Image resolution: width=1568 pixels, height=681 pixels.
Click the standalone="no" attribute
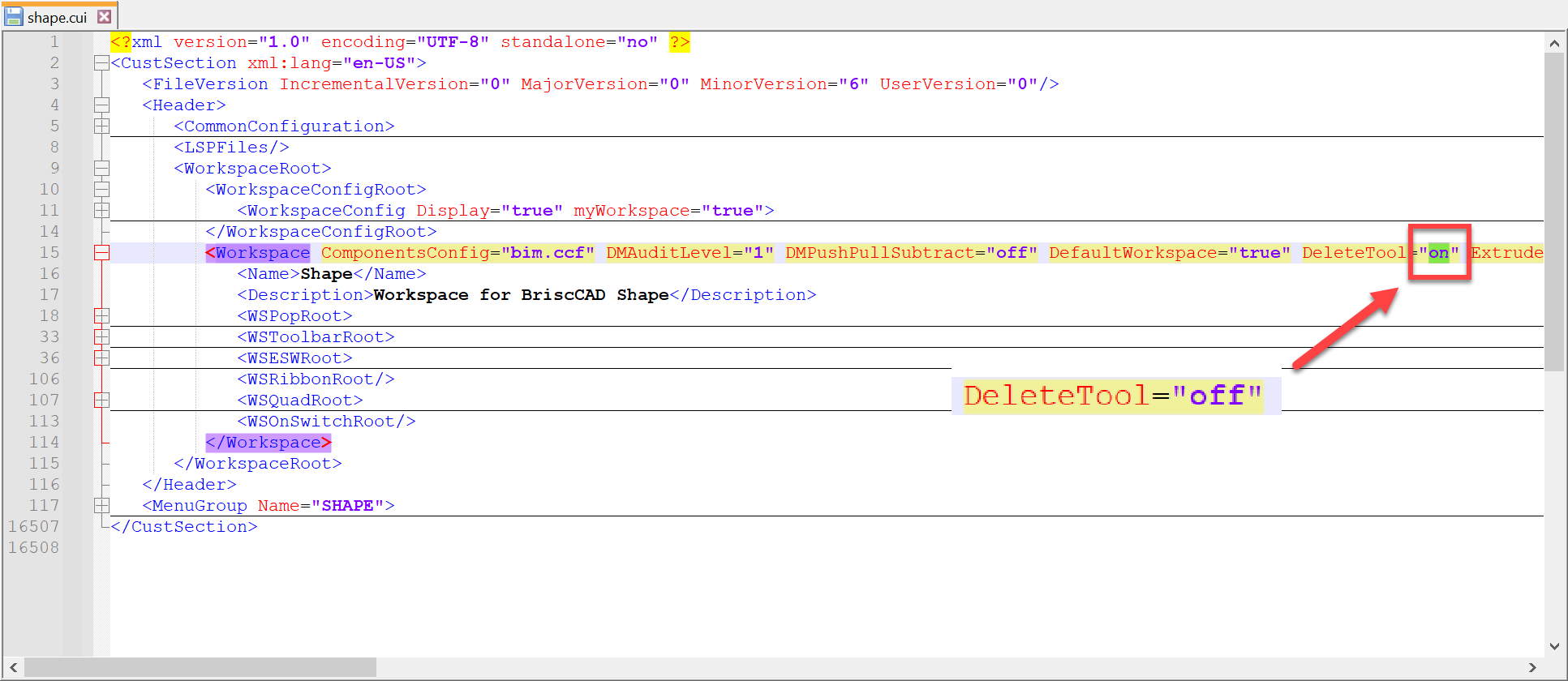579,42
